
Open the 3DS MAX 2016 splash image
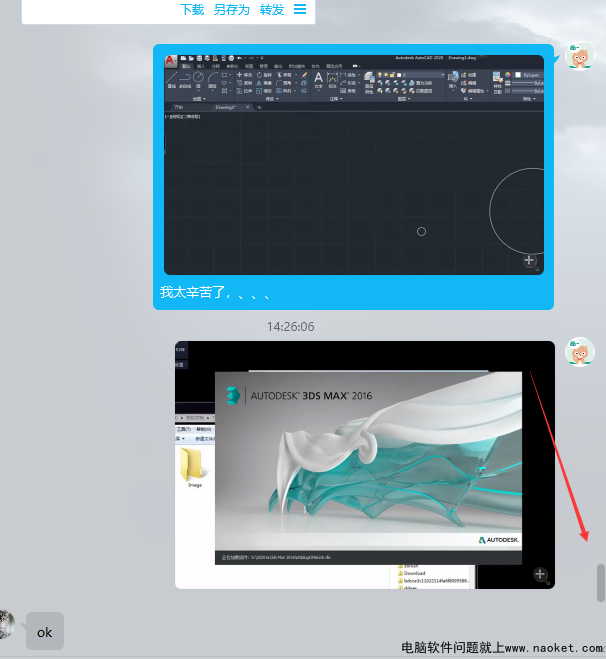pyautogui.click(x=365, y=465)
